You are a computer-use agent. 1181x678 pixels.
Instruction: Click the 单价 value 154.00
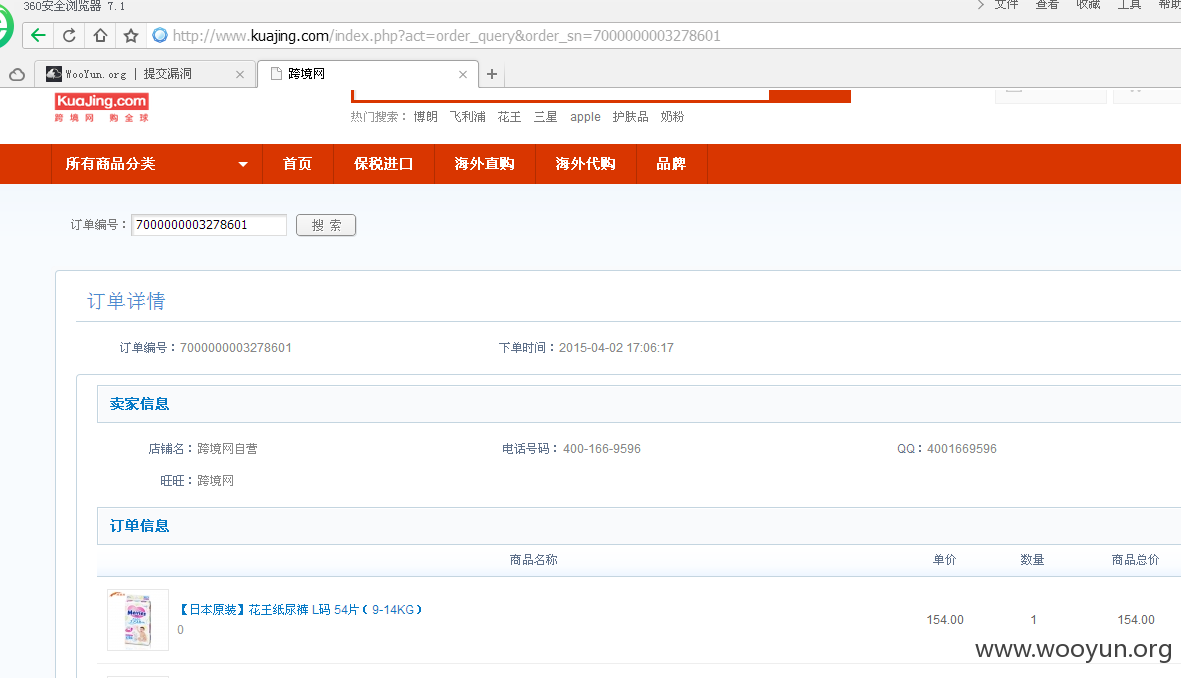(945, 620)
